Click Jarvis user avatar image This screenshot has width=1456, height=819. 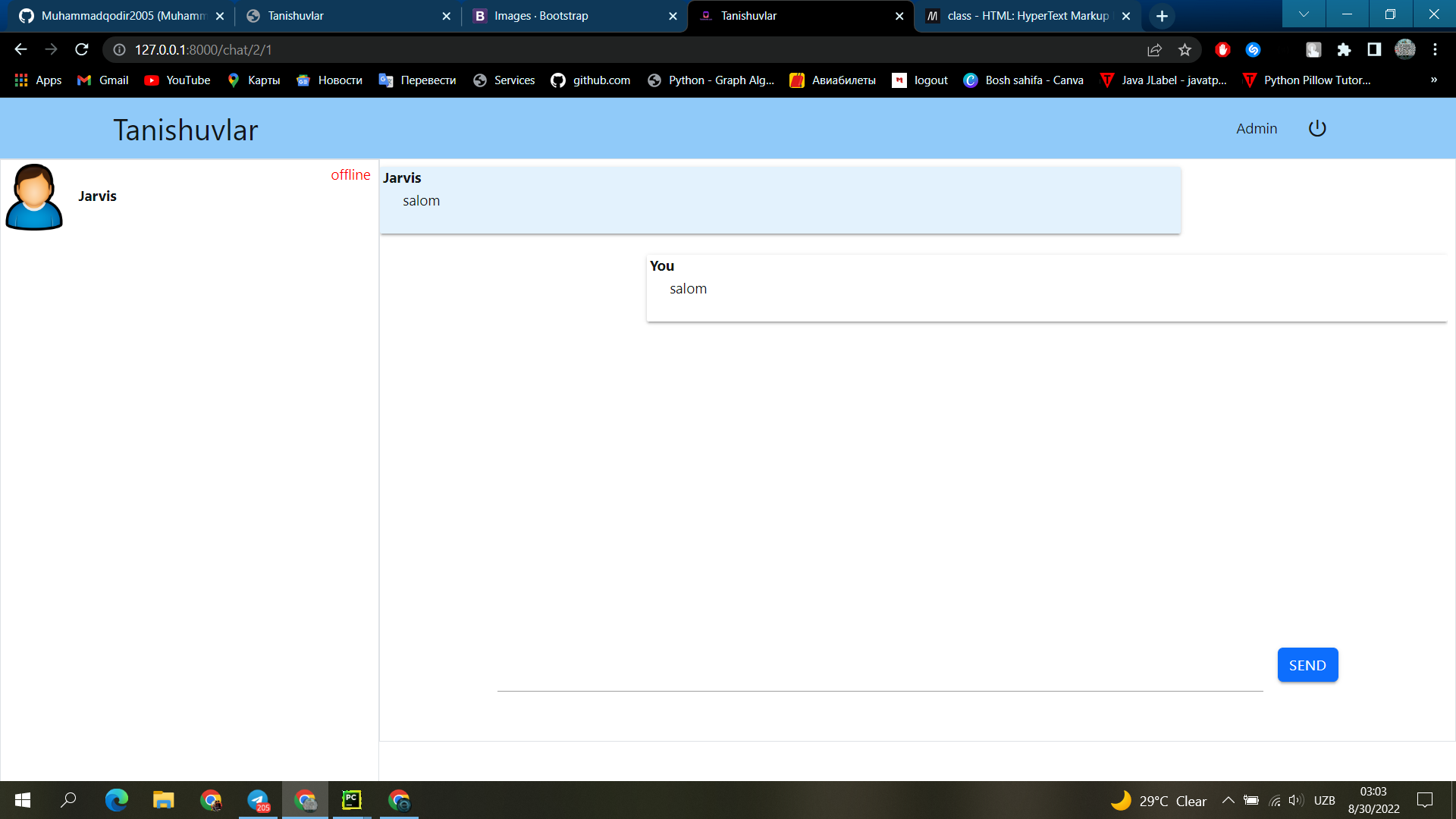click(x=34, y=196)
